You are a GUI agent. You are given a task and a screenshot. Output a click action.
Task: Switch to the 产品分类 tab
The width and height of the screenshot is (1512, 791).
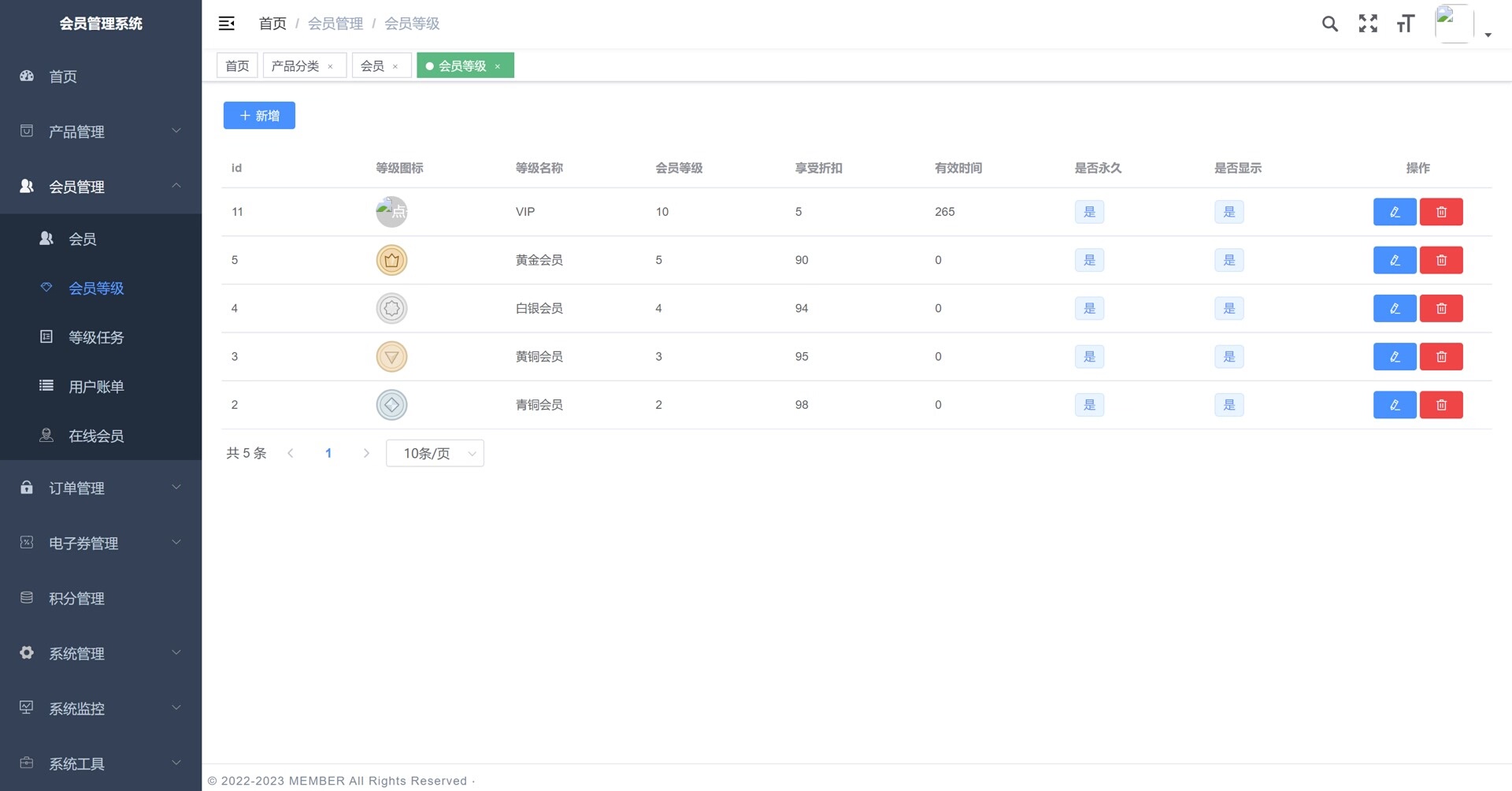(295, 66)
